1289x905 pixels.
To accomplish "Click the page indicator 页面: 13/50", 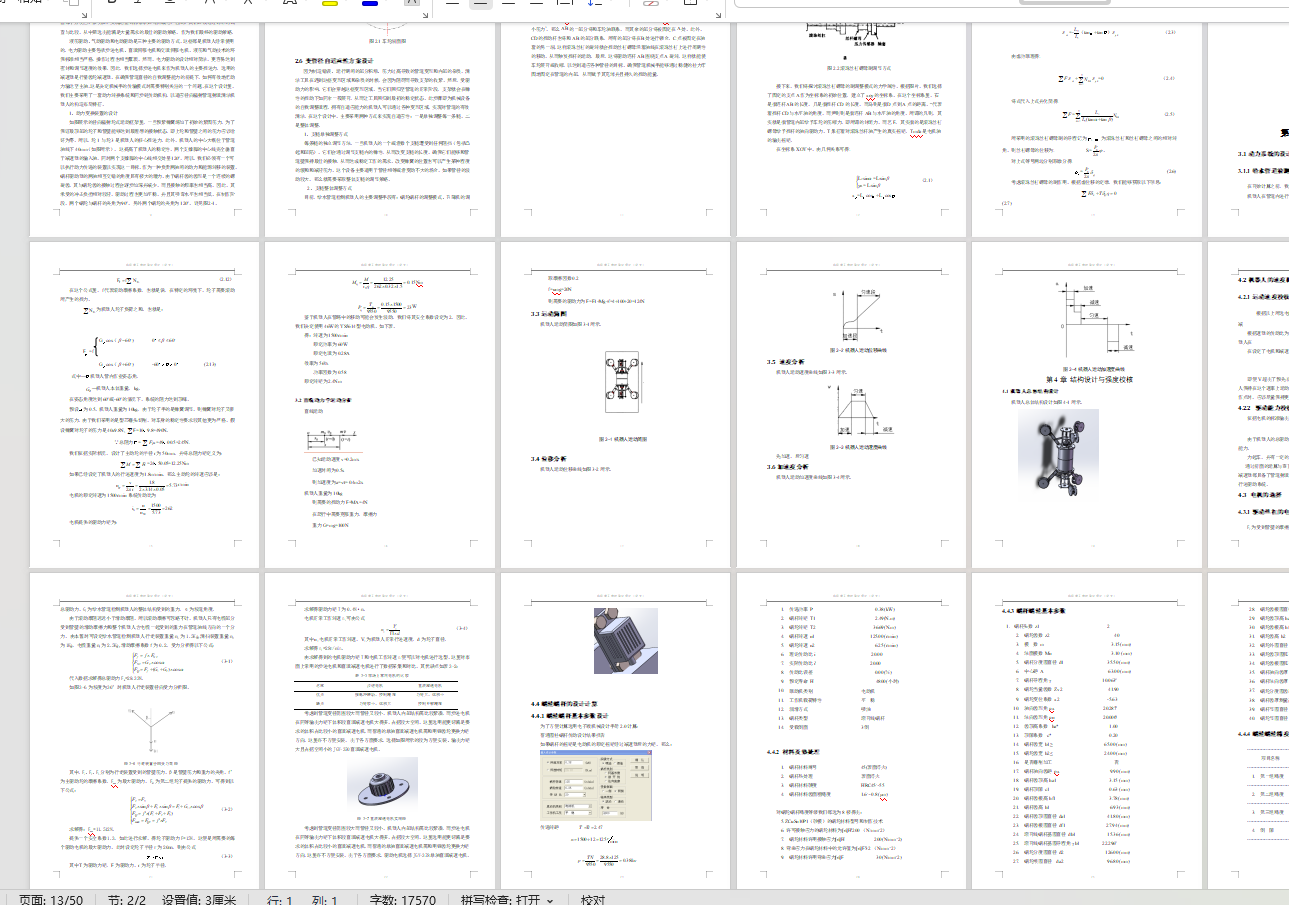I will click(x=51, y=900).
